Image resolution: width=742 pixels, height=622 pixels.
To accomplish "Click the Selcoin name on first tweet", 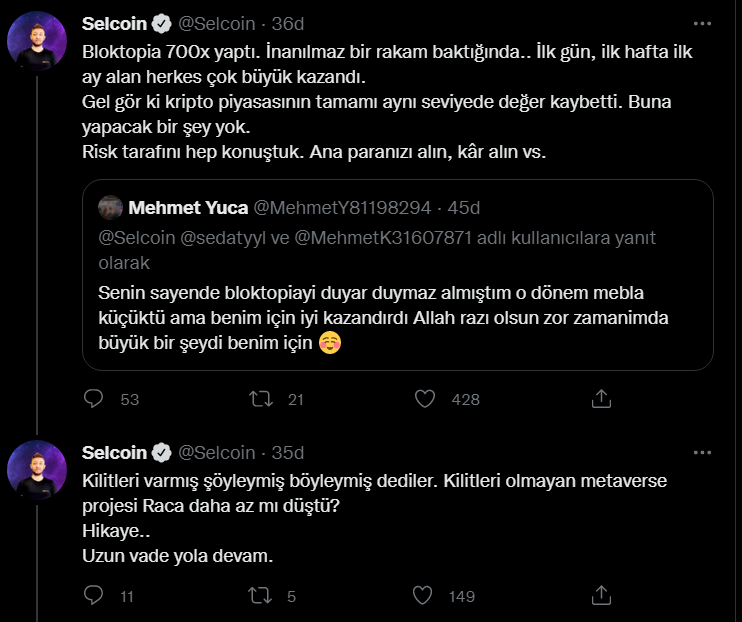I will point(114,22).
